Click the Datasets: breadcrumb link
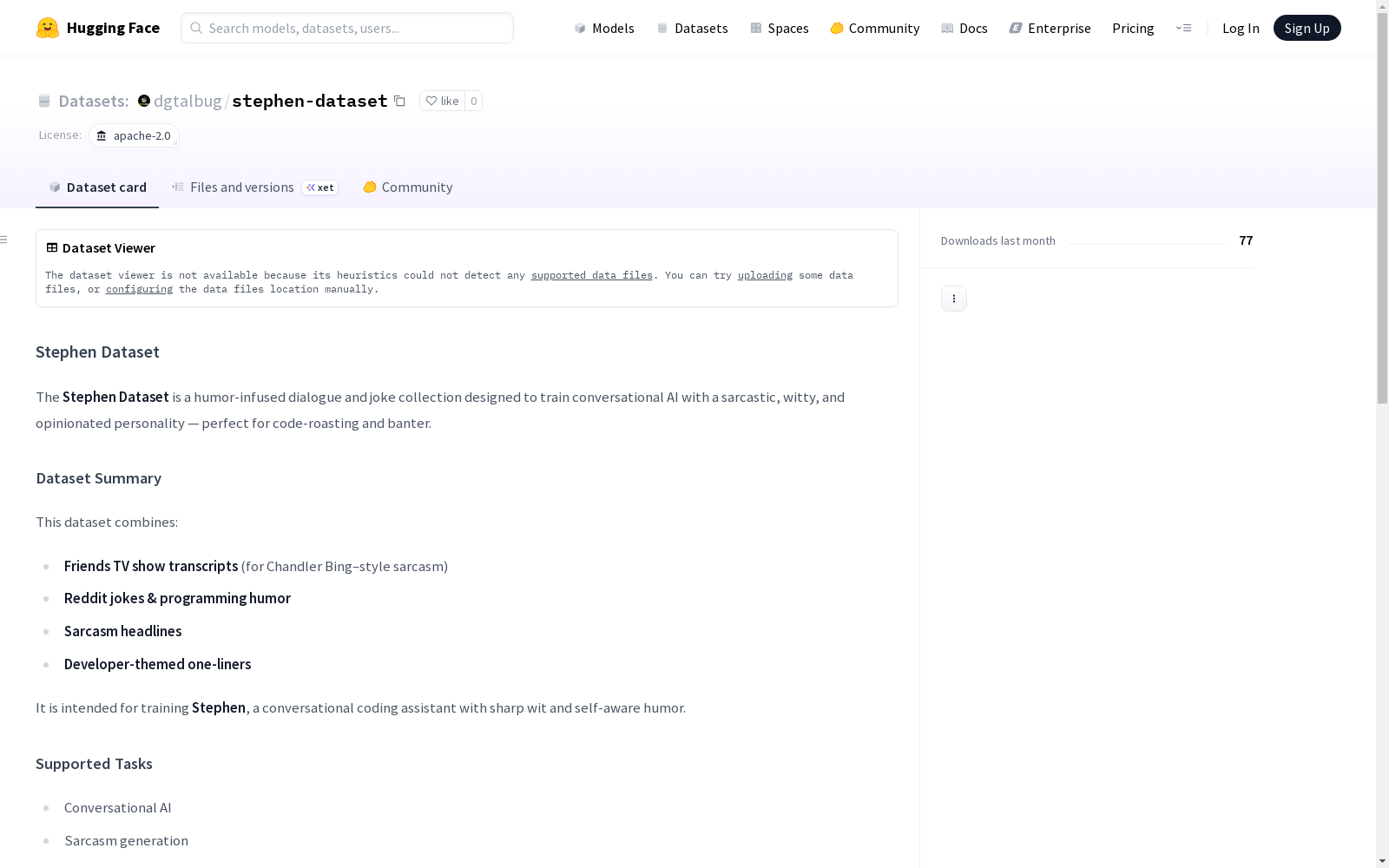Image resolution: width=1389 pixels, height=868 pixels. coord(93,101)
